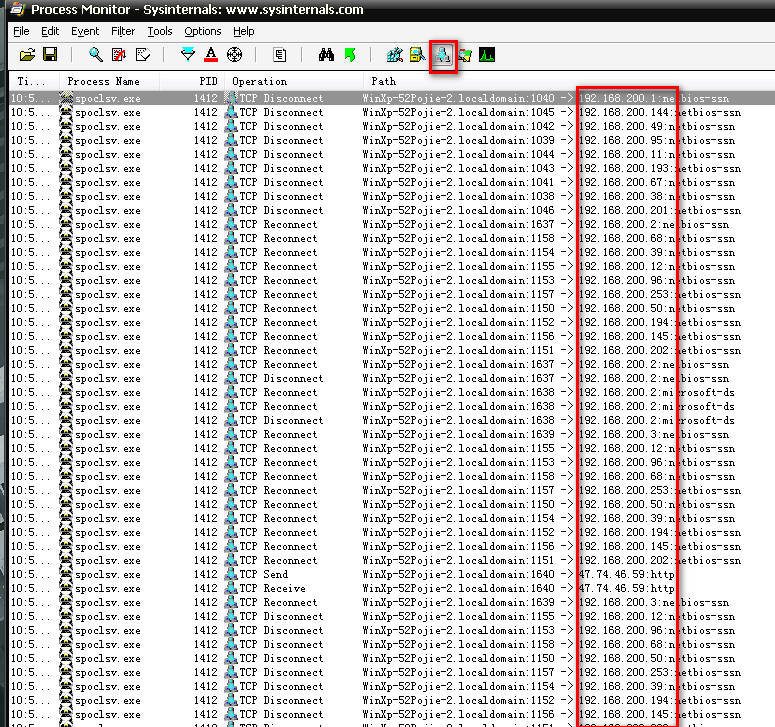Click the Jump To green arrow icon
This screenshot has width=775, height=727.
tap(349, 54)
